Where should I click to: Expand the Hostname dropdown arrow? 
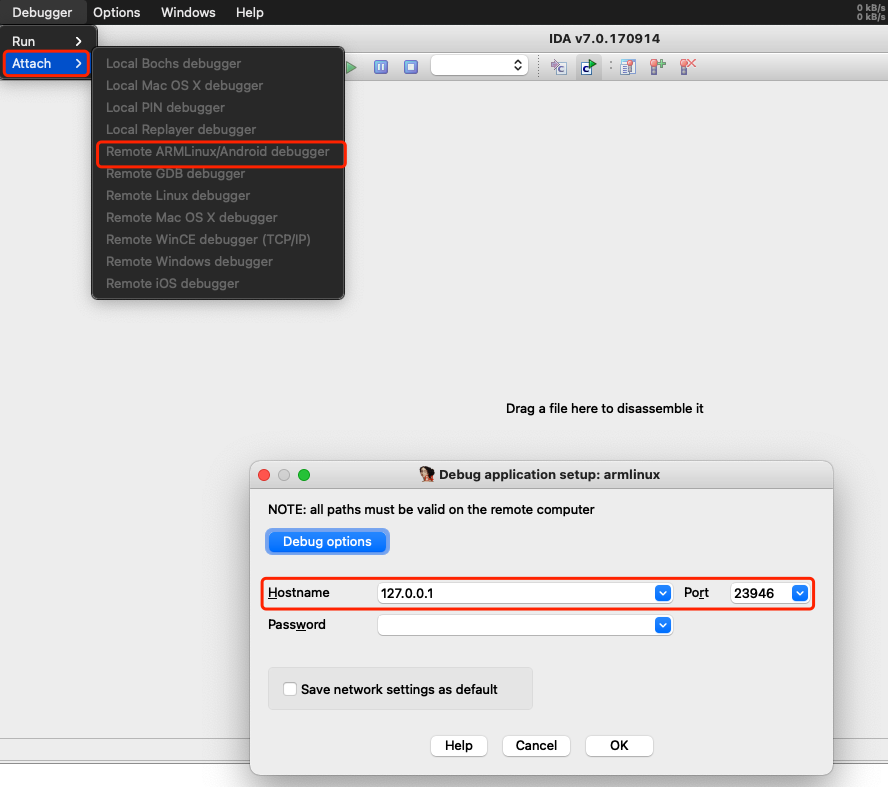[662, 593]
